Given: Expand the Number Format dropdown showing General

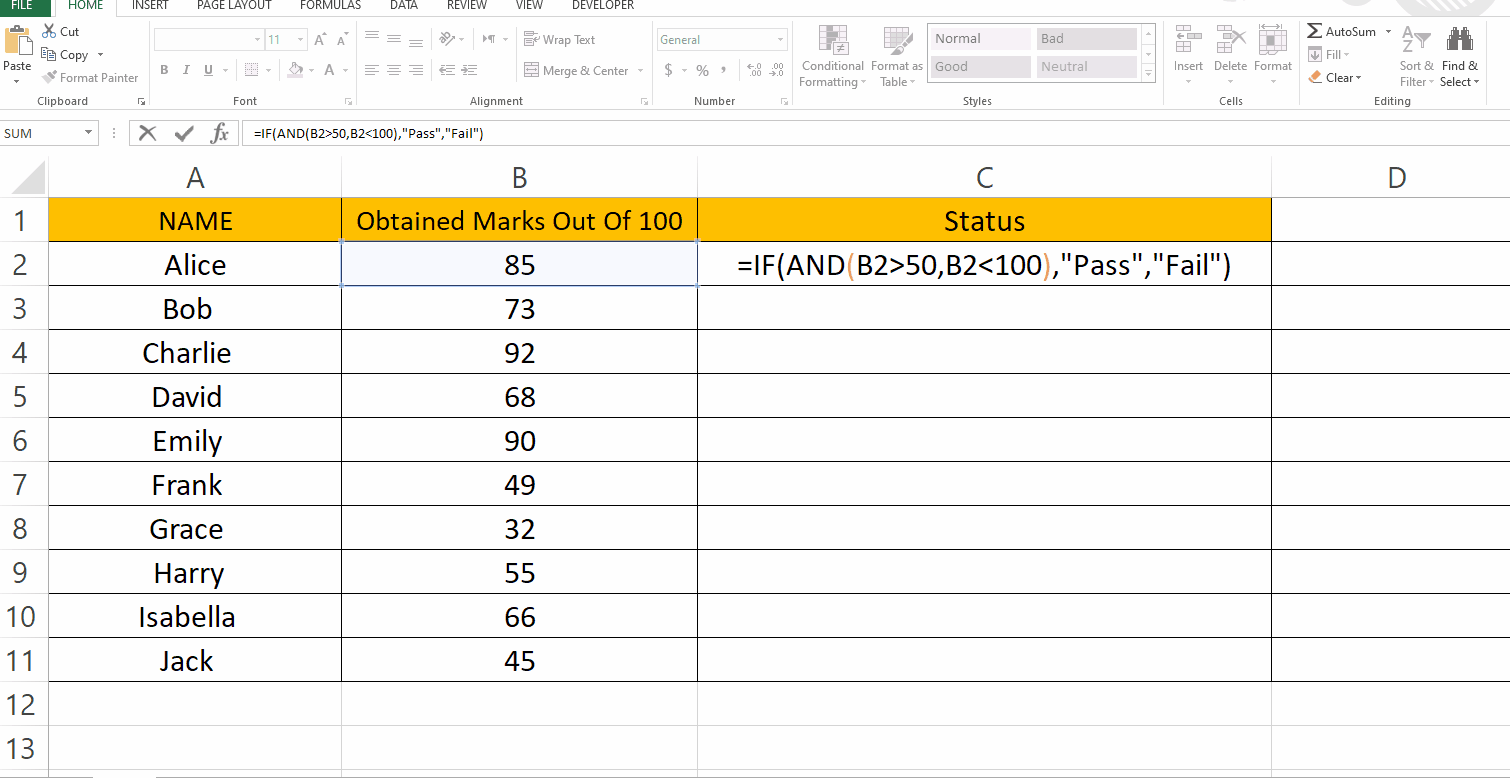Looking at the screenshot, I should click(780, 38).
